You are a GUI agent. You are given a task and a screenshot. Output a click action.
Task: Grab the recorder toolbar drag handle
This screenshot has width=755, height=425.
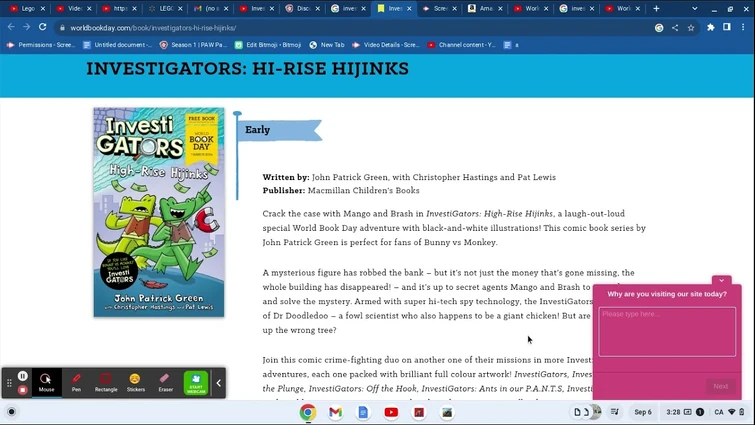pos(9,383)
